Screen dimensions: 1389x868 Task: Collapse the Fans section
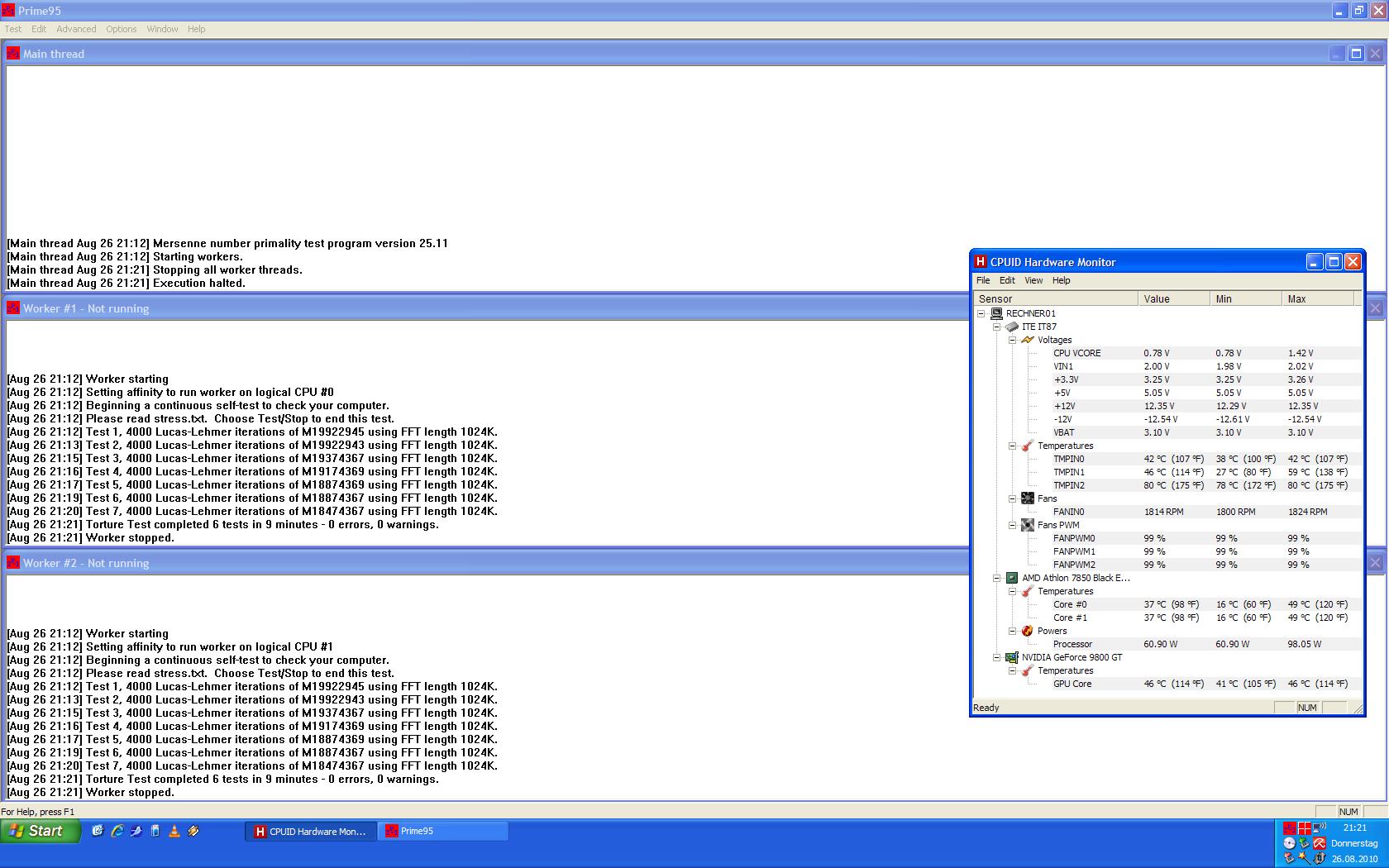pos(1013,498)
